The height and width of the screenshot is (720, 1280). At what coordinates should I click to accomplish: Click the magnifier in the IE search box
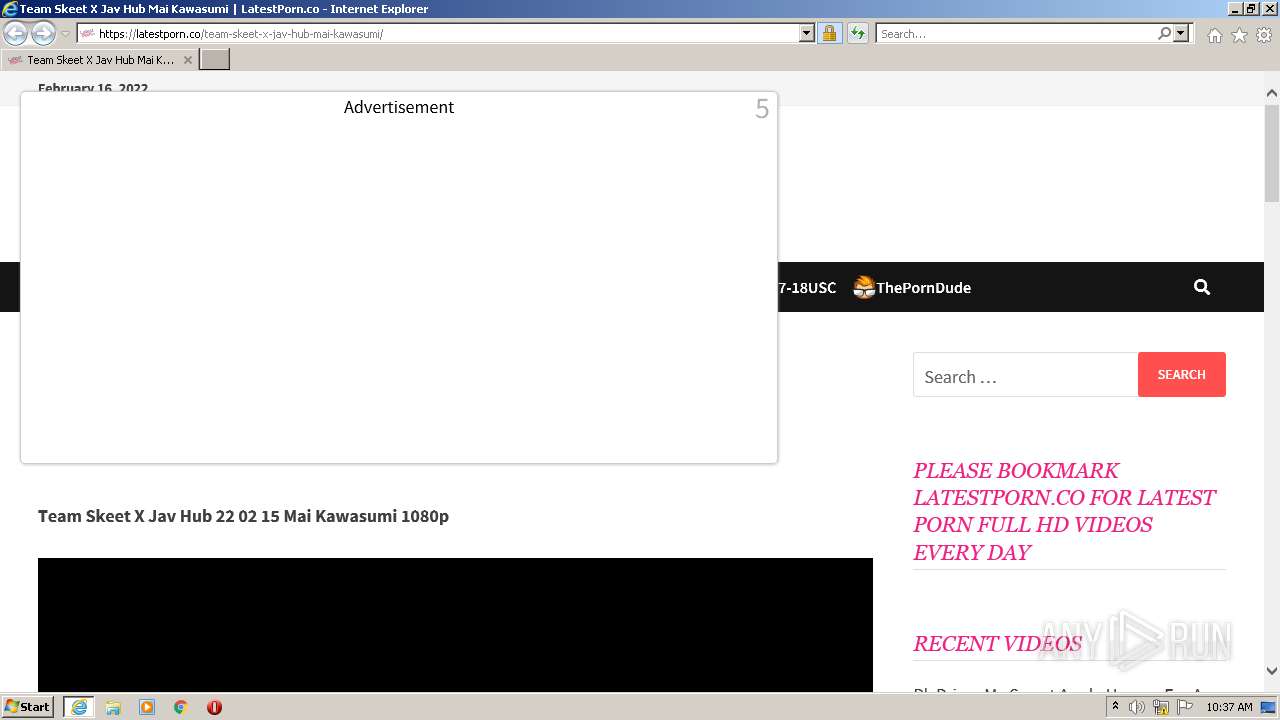[1164, 33]
